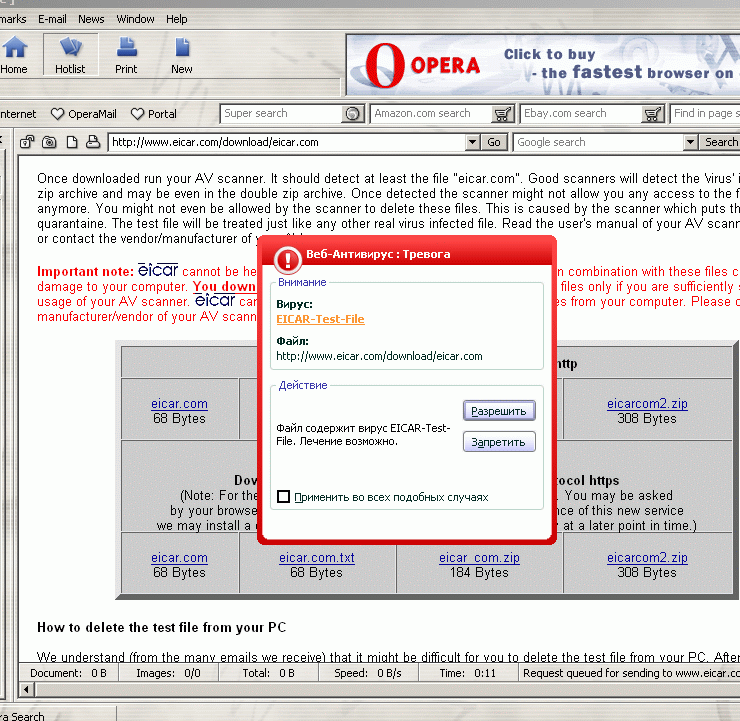Click the red alert exclamation icon
Viewport: 740px width, 721px height.
(288, 260)
